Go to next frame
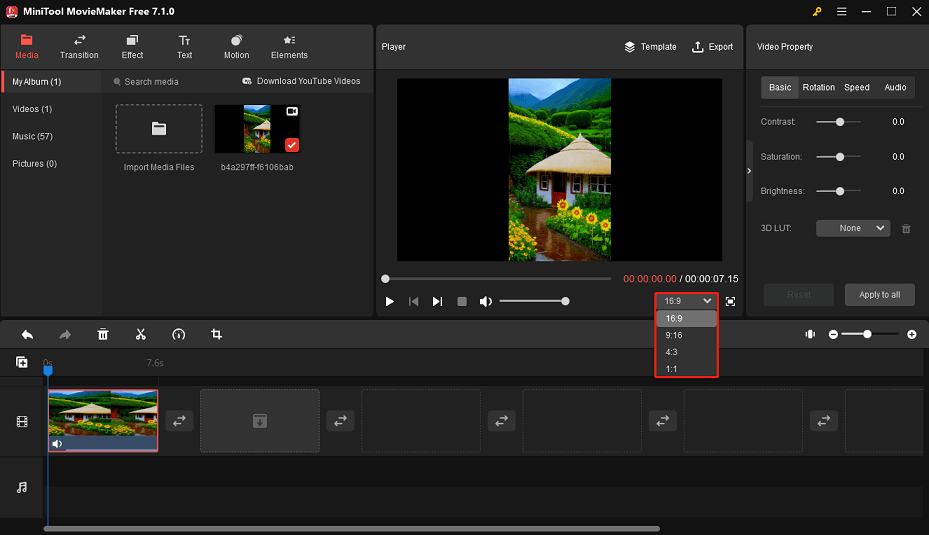Viewport: 929px width, 535px height. pyautogui.click(x=437, y=302)
